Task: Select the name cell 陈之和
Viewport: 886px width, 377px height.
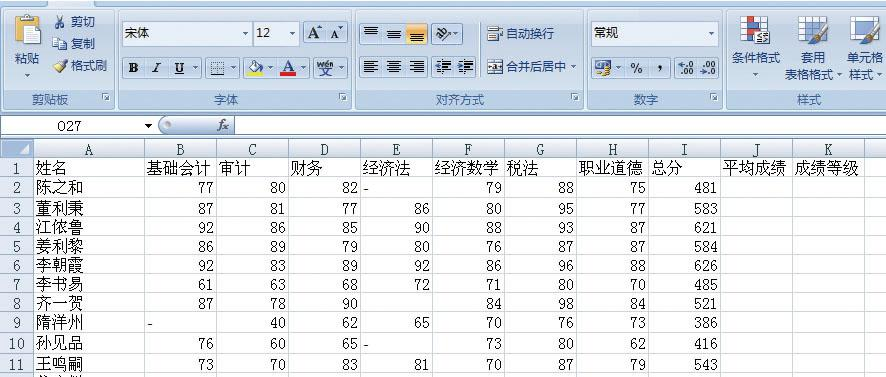Action: [89, 187]
